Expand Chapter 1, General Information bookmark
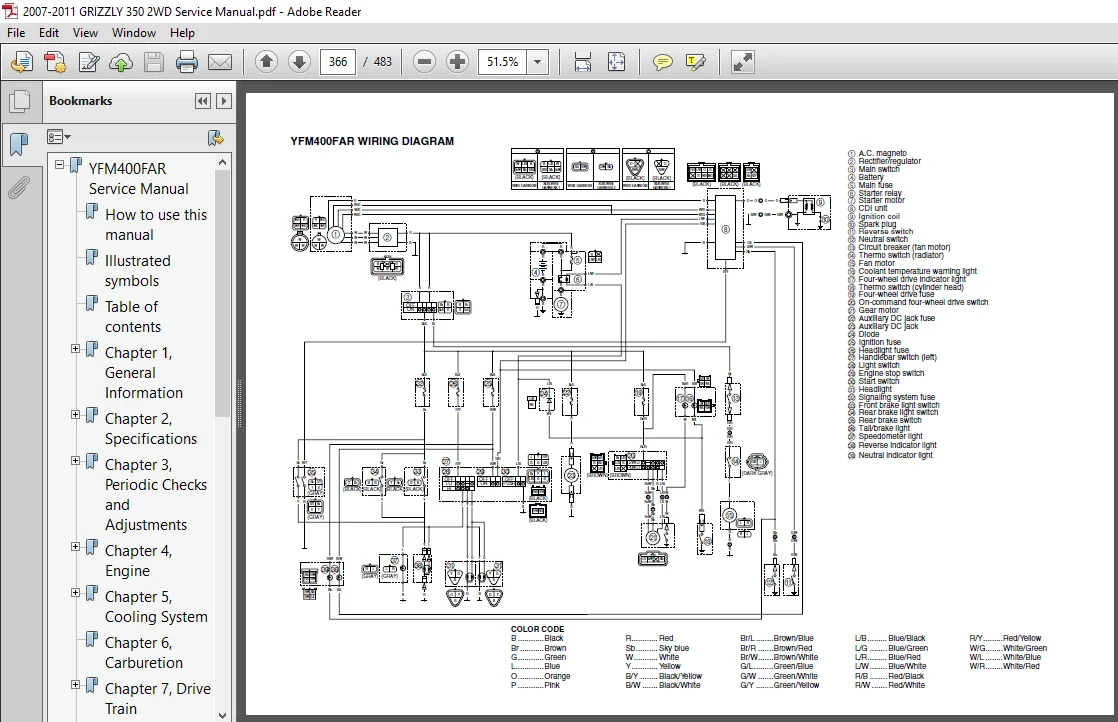The height and width of the screenshot is (722, 1118). pos(76,349)
